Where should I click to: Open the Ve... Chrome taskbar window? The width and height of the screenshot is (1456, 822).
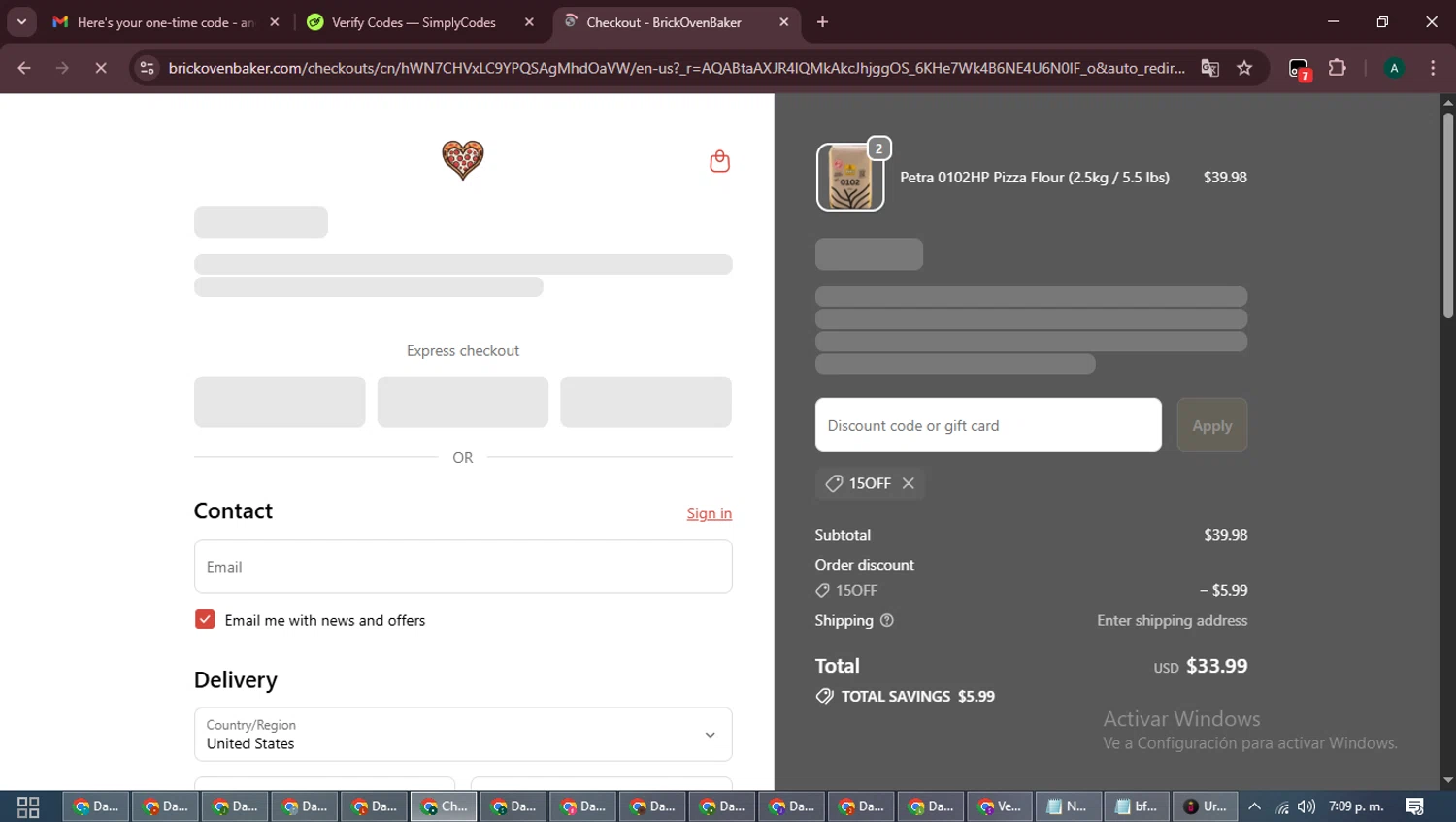1000,806
